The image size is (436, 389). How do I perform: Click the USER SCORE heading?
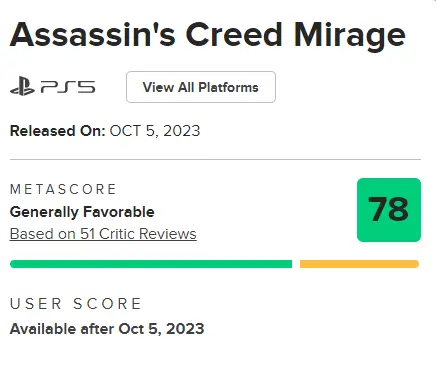76,304
